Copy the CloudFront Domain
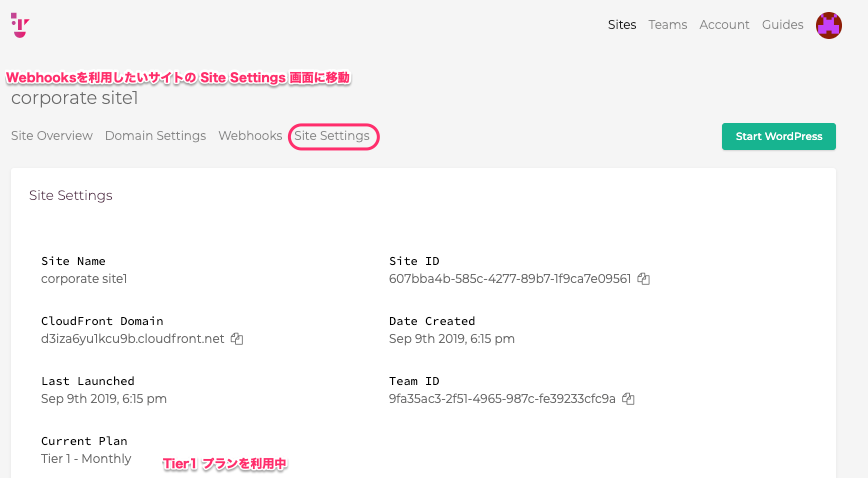 click(x=237, y=338)
